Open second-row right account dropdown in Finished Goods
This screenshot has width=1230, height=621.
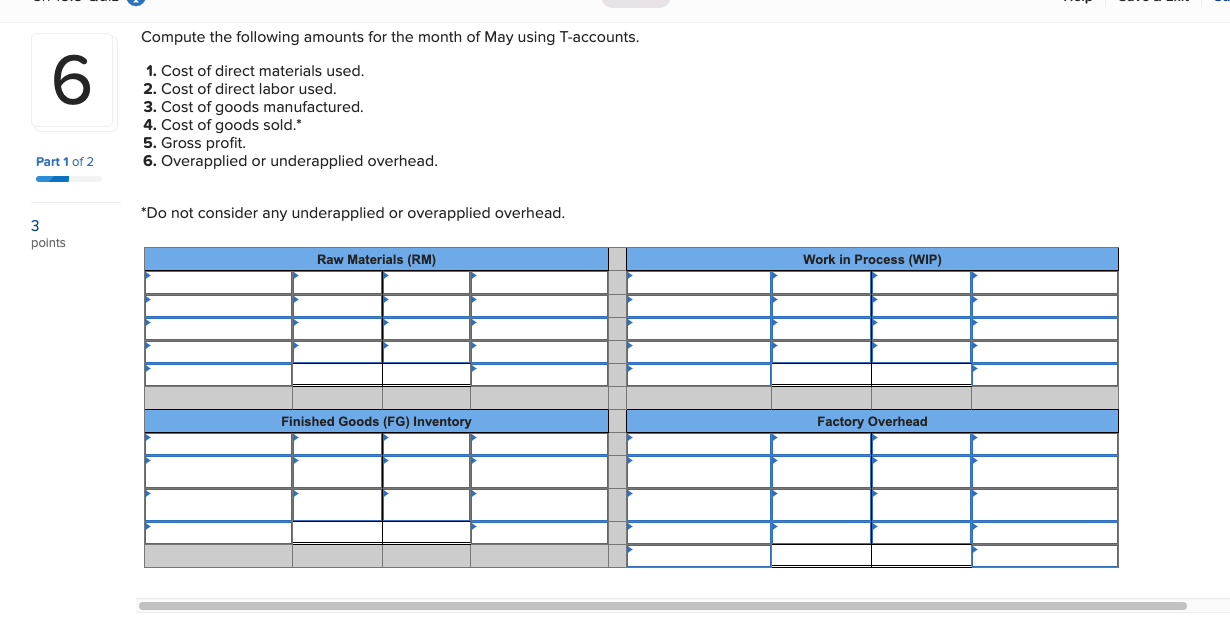coord(539,472)
